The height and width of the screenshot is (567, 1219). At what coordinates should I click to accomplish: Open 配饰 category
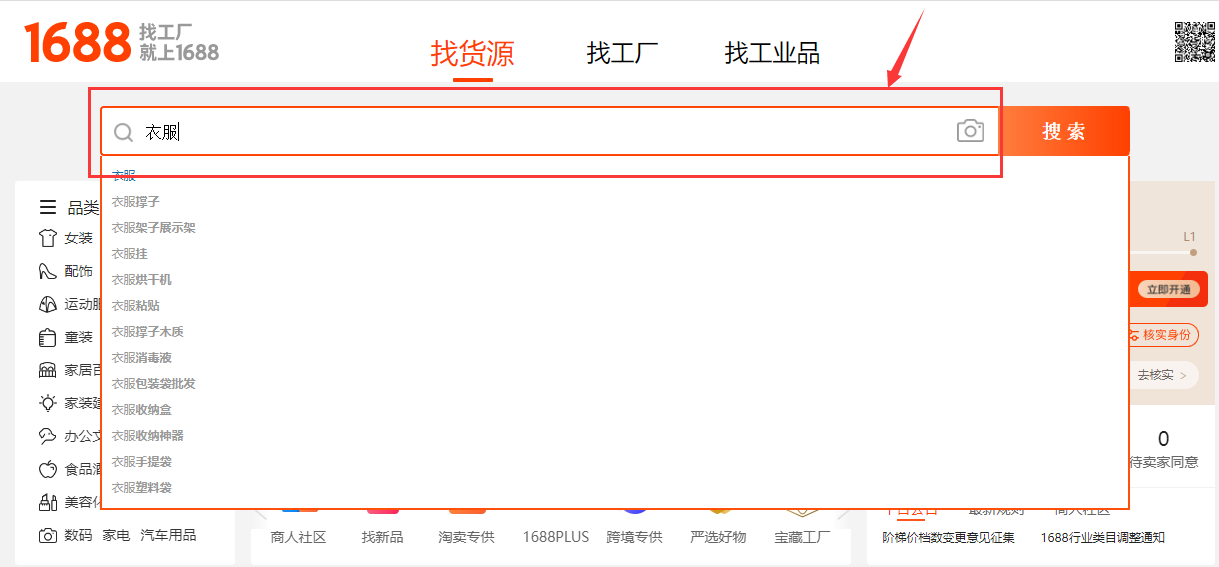[78, 271]
